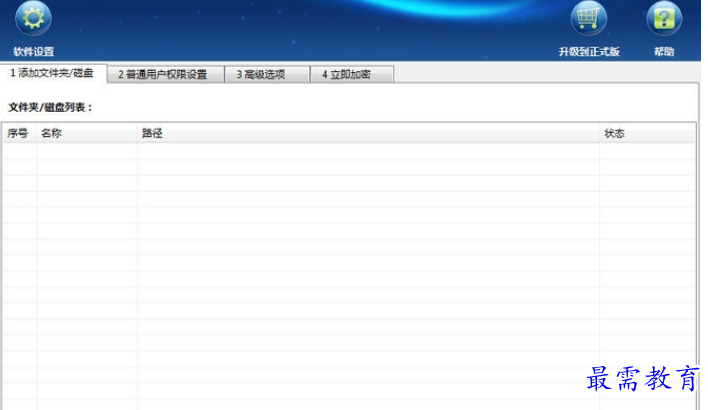Switch to the 2 普通用户权限设置 tab
The image size is (708, 410).
click(x=166, y=75)
